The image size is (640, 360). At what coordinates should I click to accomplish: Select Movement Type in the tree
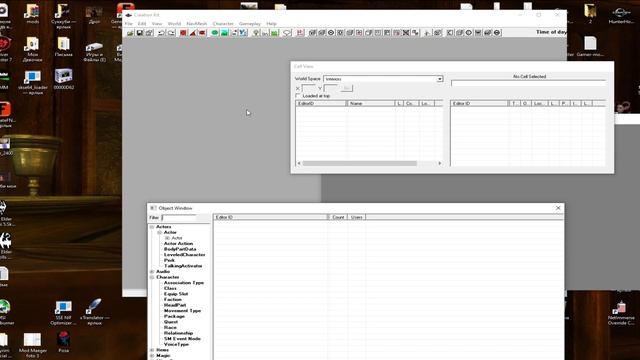coord(182,311)
